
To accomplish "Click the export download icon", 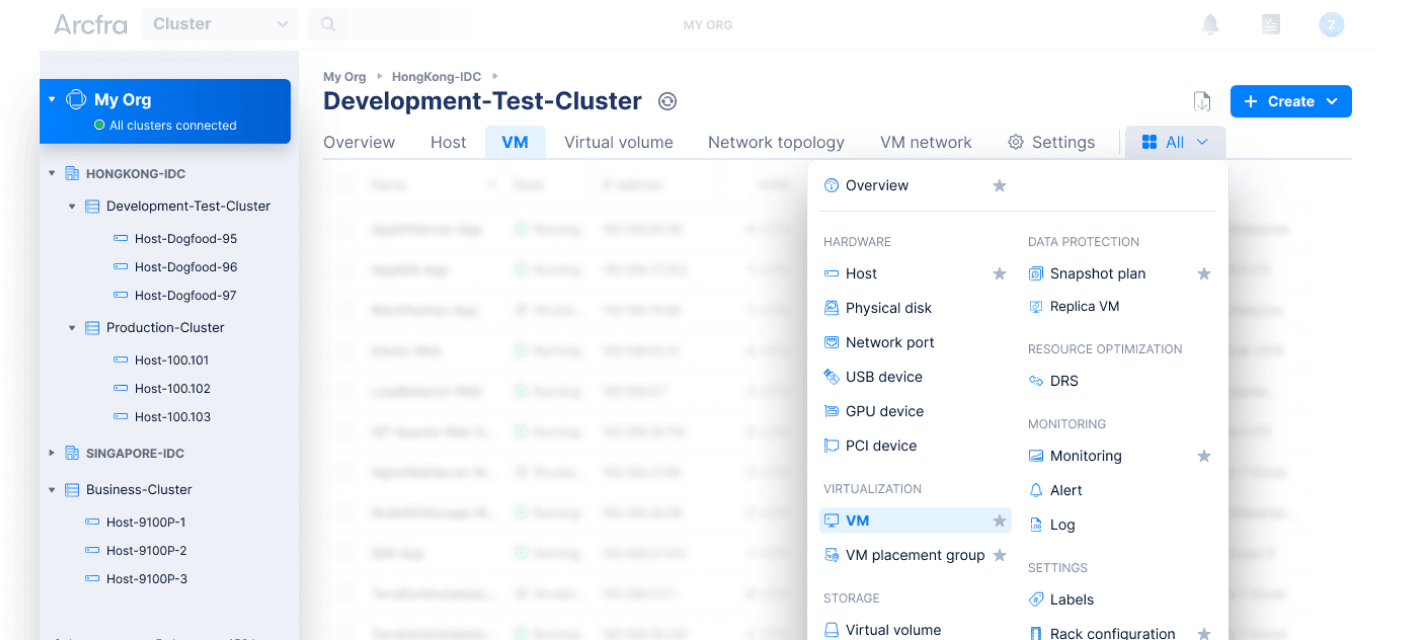I will coord(1202,101).
